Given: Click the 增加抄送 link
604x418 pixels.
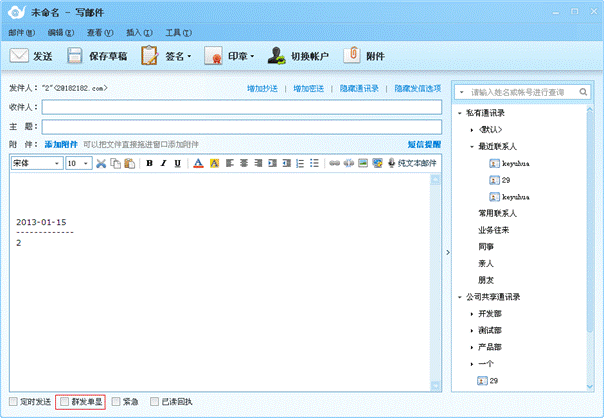Looking at the screenshot, I should (264, 89).
